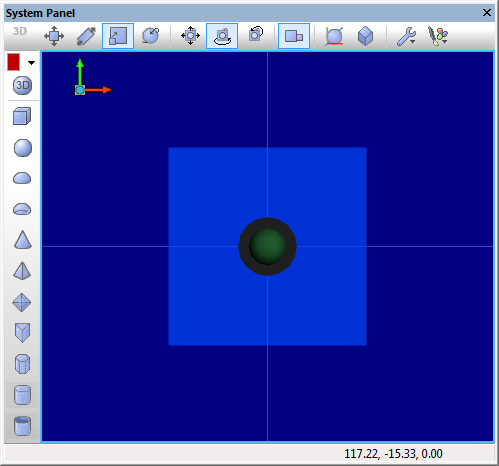Image resolution: width=499 pixels, height=466 pixels.
Task: Choose the pan camera tool
Action: [190, 36]
